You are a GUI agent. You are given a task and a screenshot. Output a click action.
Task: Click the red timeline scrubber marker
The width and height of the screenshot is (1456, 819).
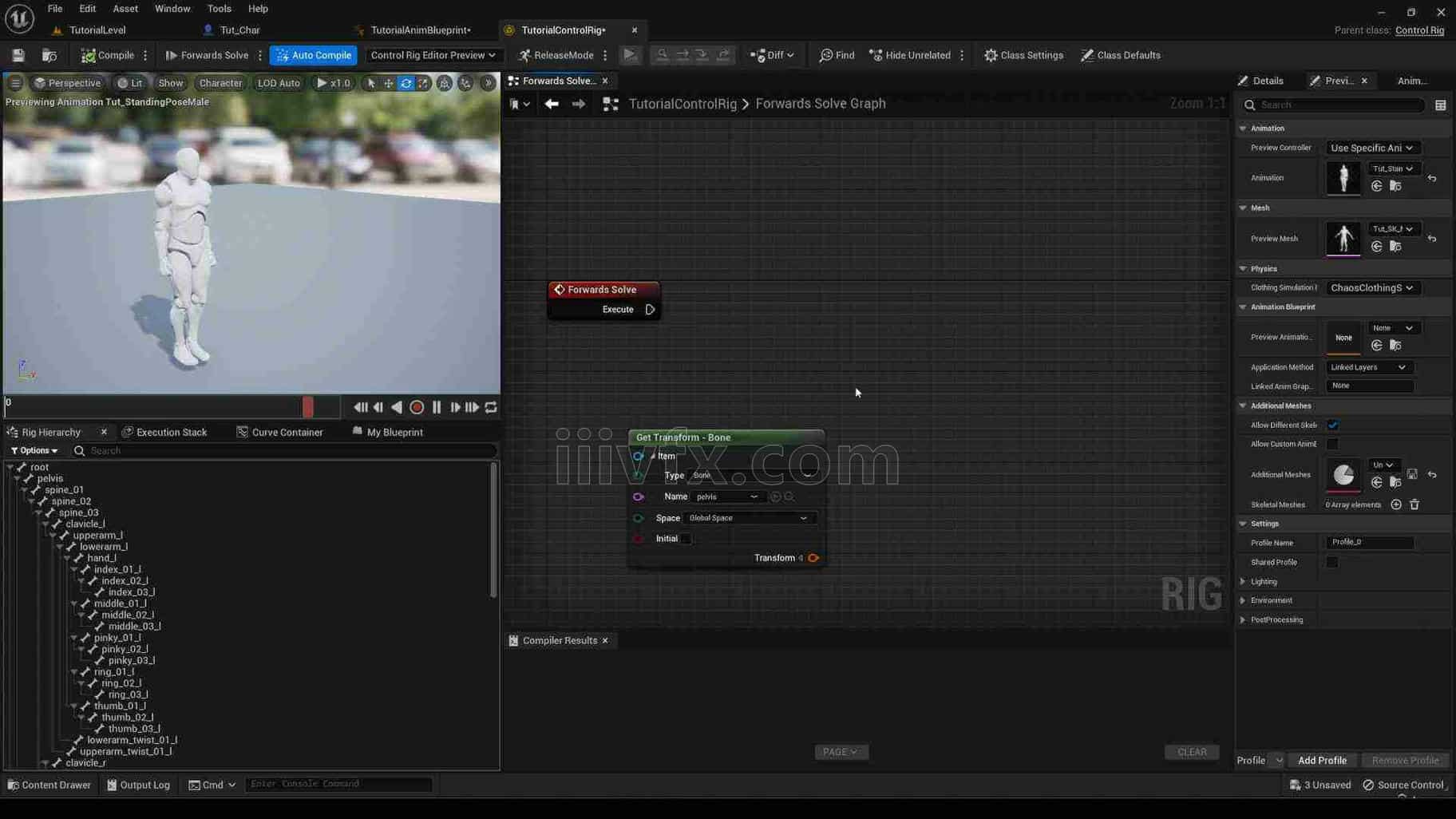[308, 407]
